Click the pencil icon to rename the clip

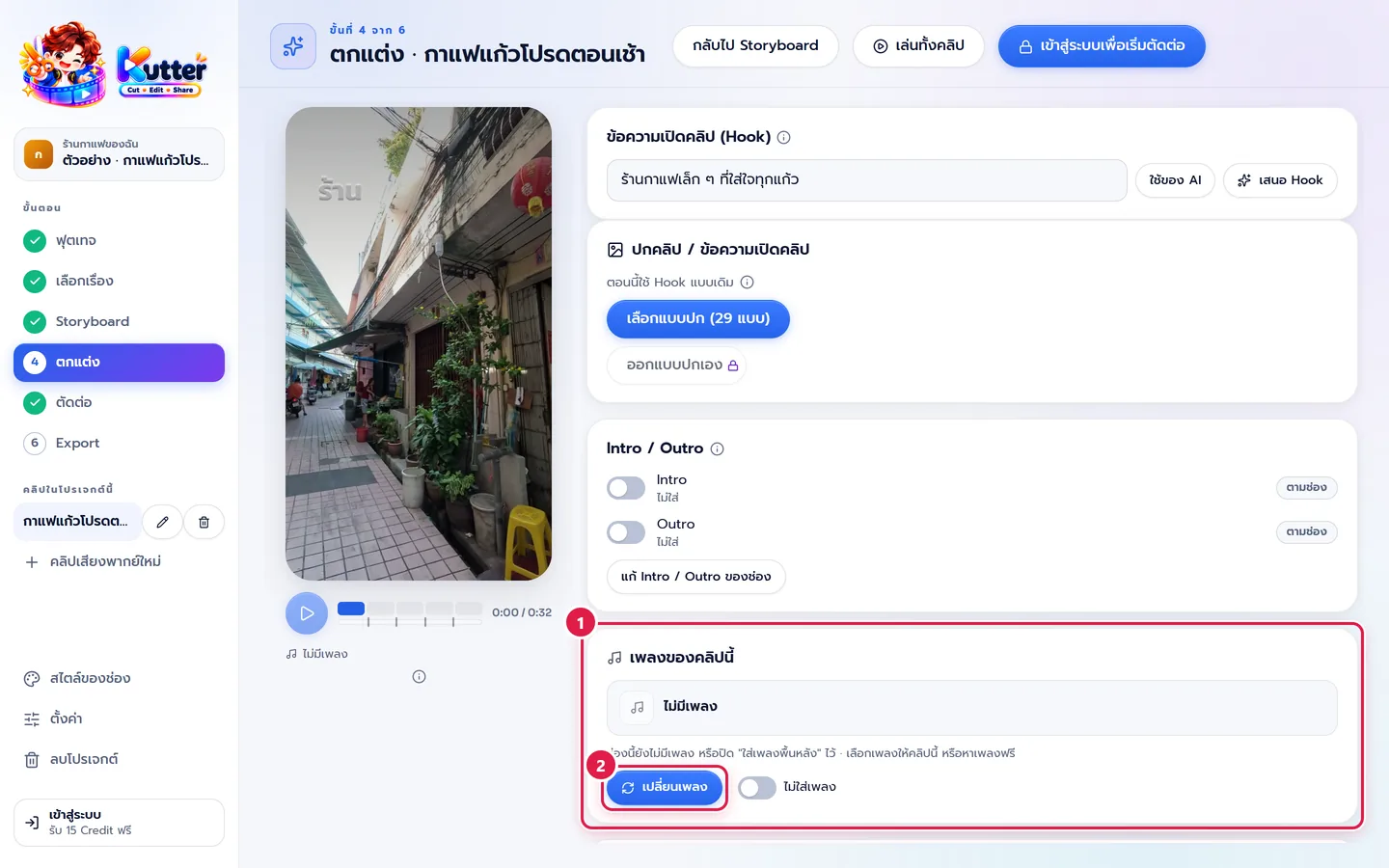163,522
